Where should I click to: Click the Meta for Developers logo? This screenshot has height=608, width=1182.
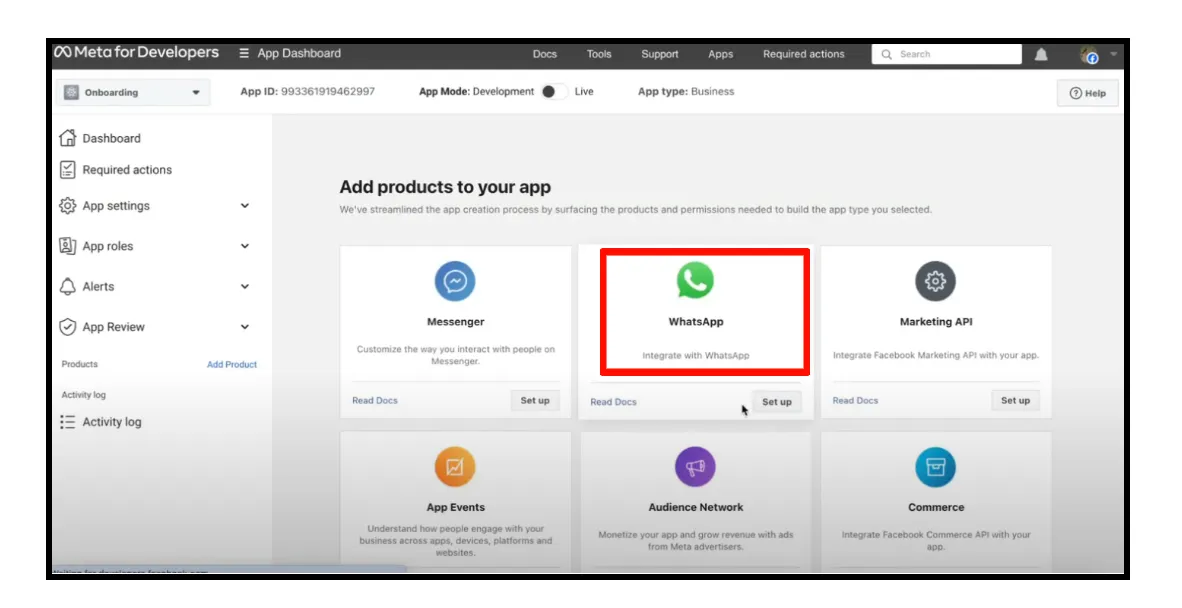point(136,53)
